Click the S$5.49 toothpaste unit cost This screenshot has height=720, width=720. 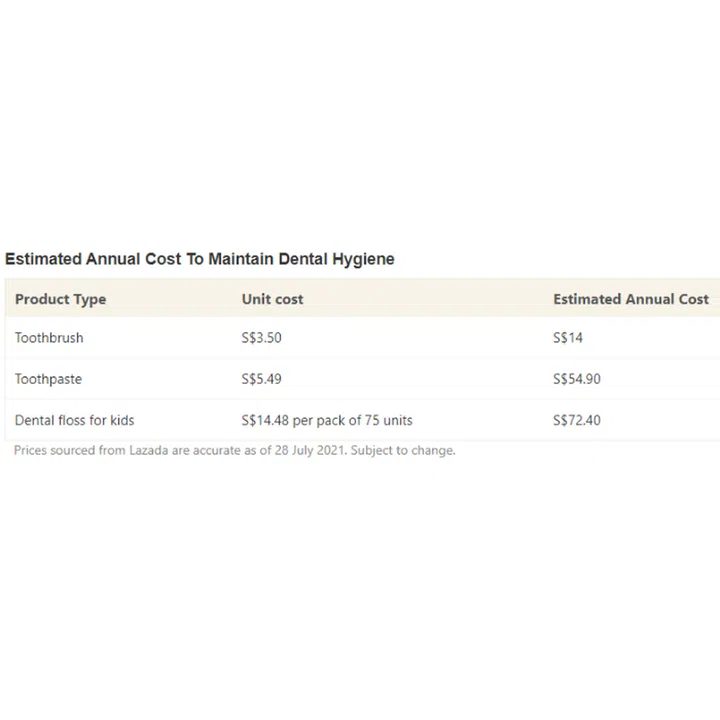261,379
